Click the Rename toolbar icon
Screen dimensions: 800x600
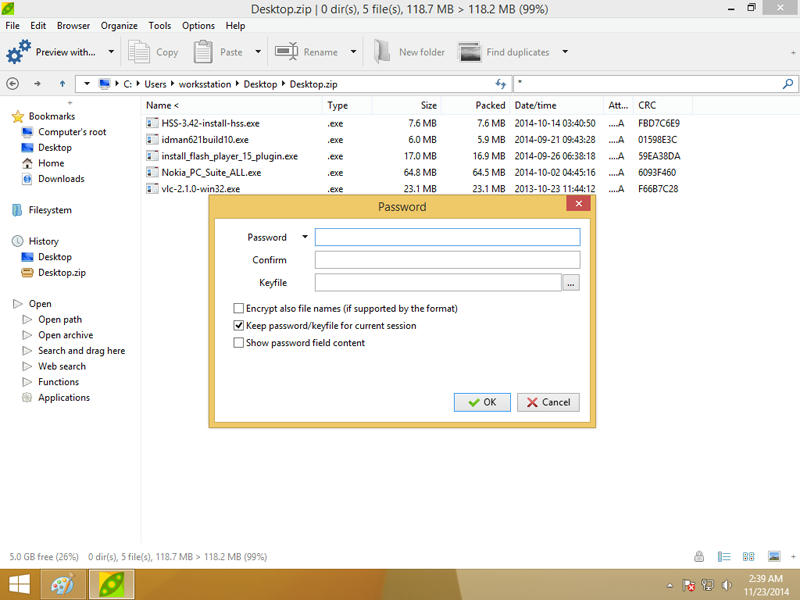click(x=286, y=52)
